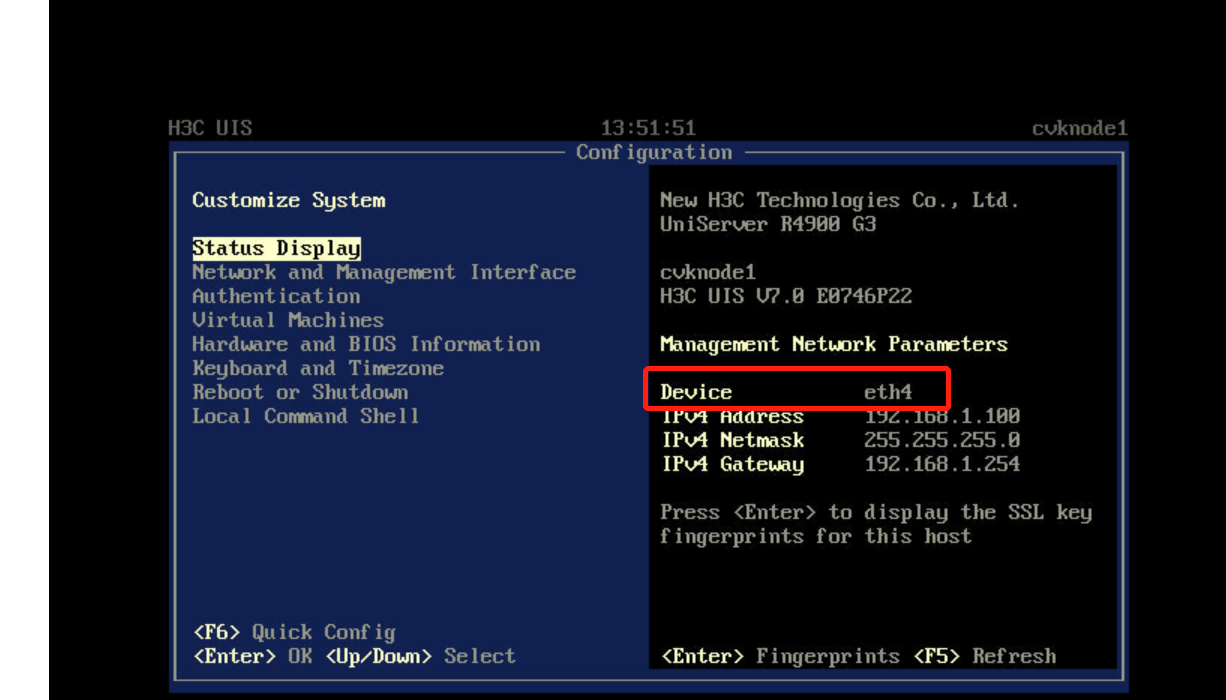
Task: Click the clock display in header
Action: pos(648,128)
